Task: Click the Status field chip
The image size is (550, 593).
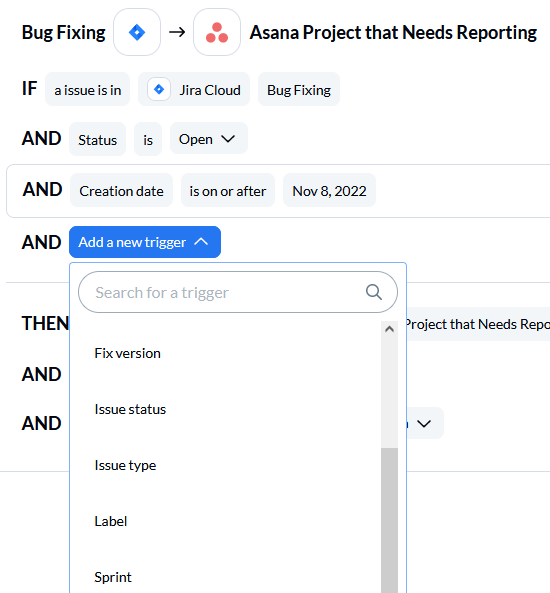Action: [x=97, y=139]
